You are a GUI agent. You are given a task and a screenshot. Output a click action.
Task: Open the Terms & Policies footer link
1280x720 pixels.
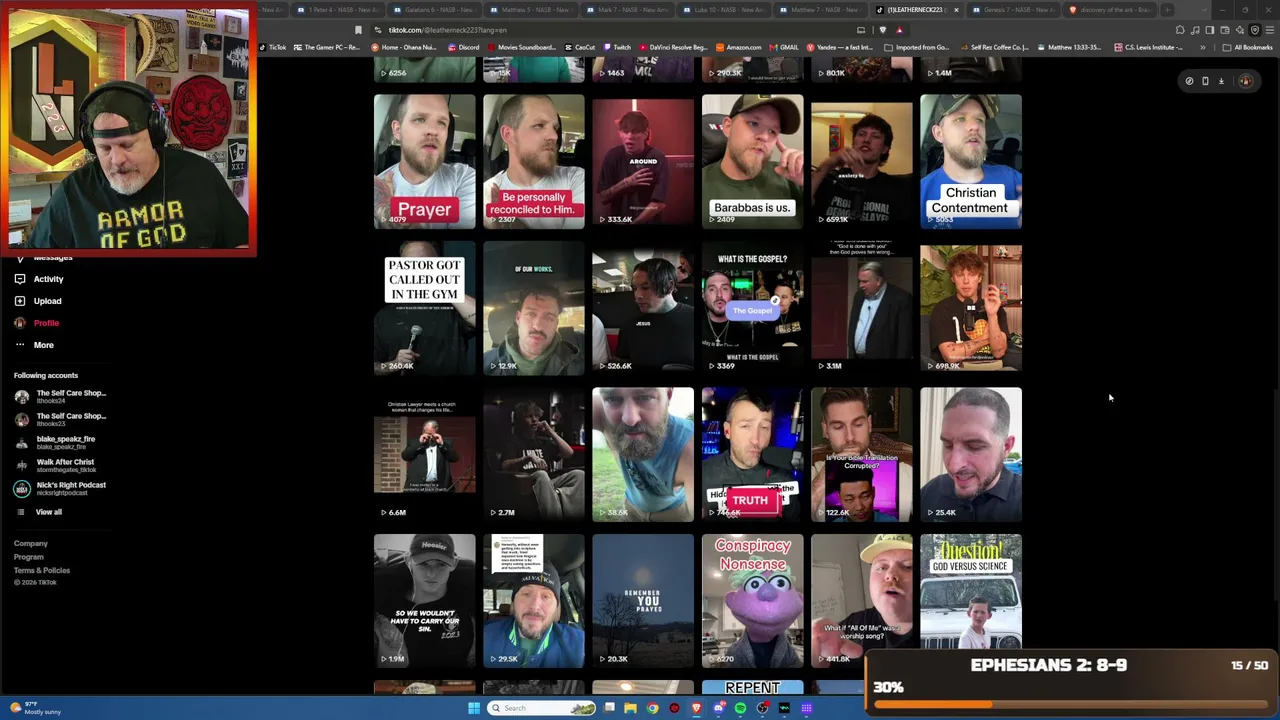coord(42,570)
